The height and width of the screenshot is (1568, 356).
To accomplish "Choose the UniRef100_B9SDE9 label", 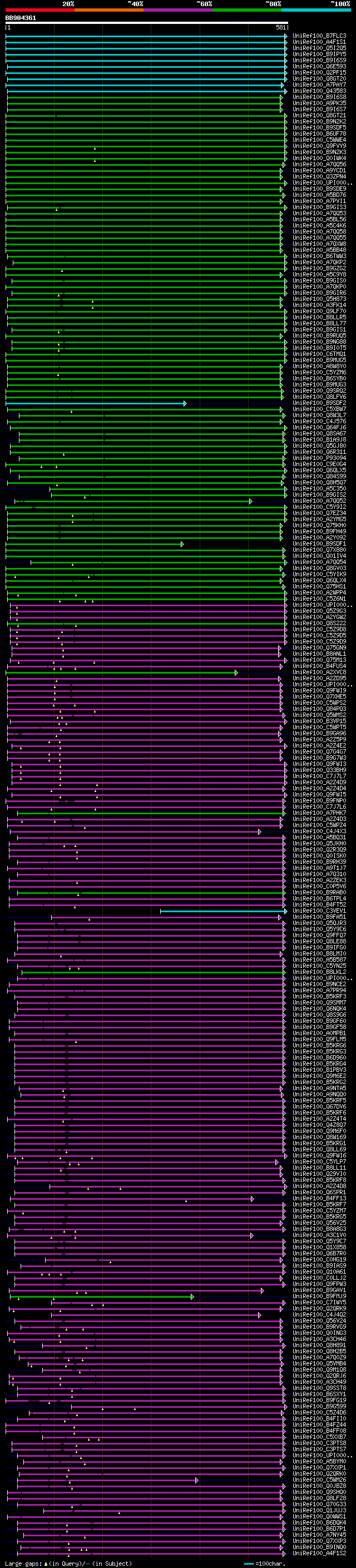I will point(319,189).
